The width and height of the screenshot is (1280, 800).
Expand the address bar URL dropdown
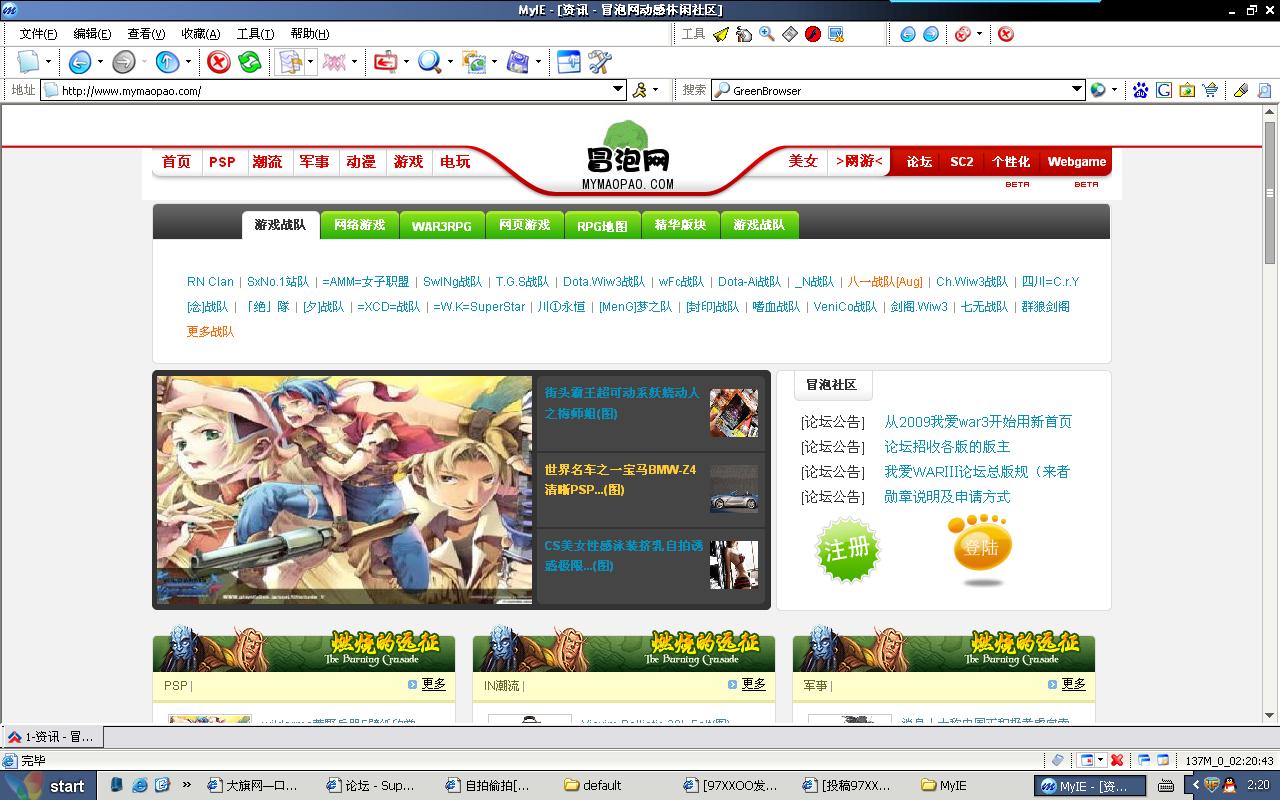point(618,90)
